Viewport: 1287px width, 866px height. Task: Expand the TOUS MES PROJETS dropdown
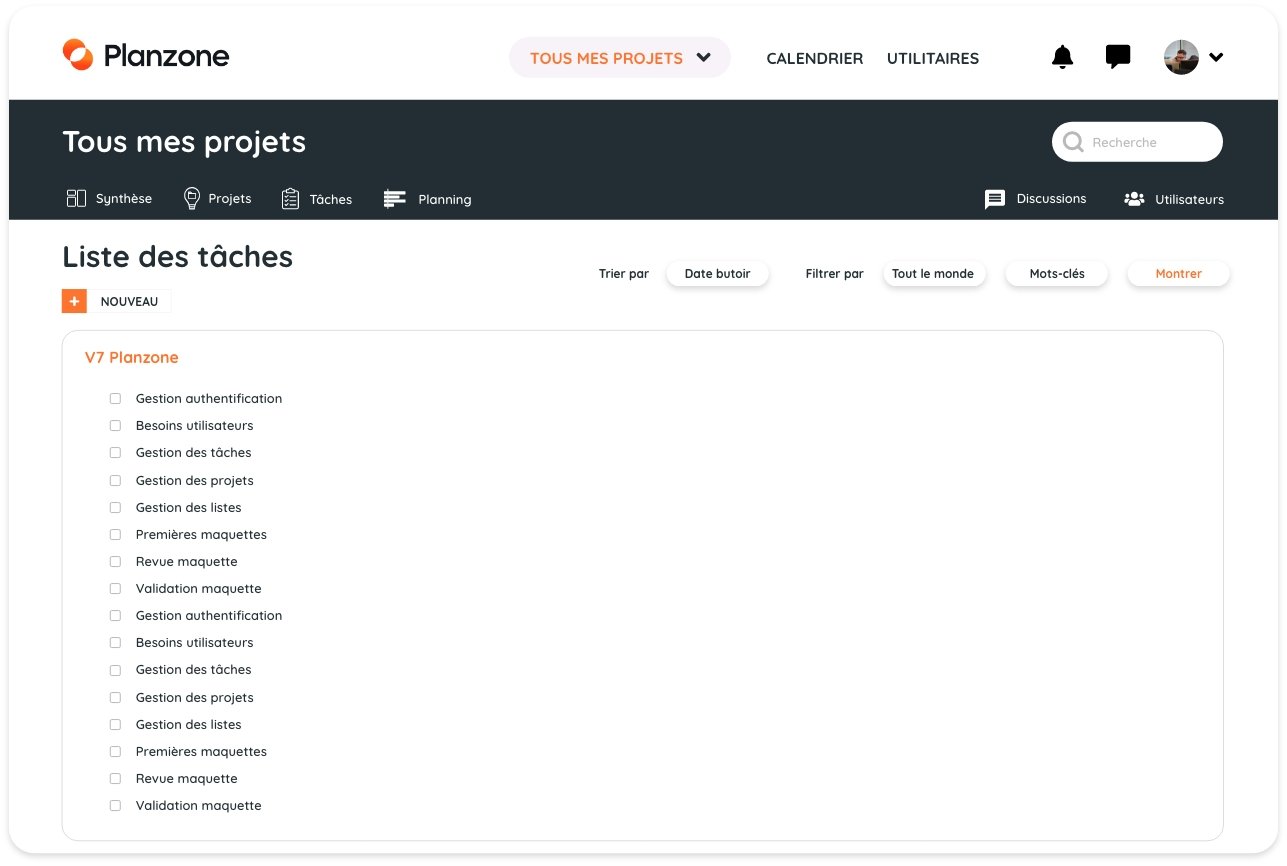(620, 58)
